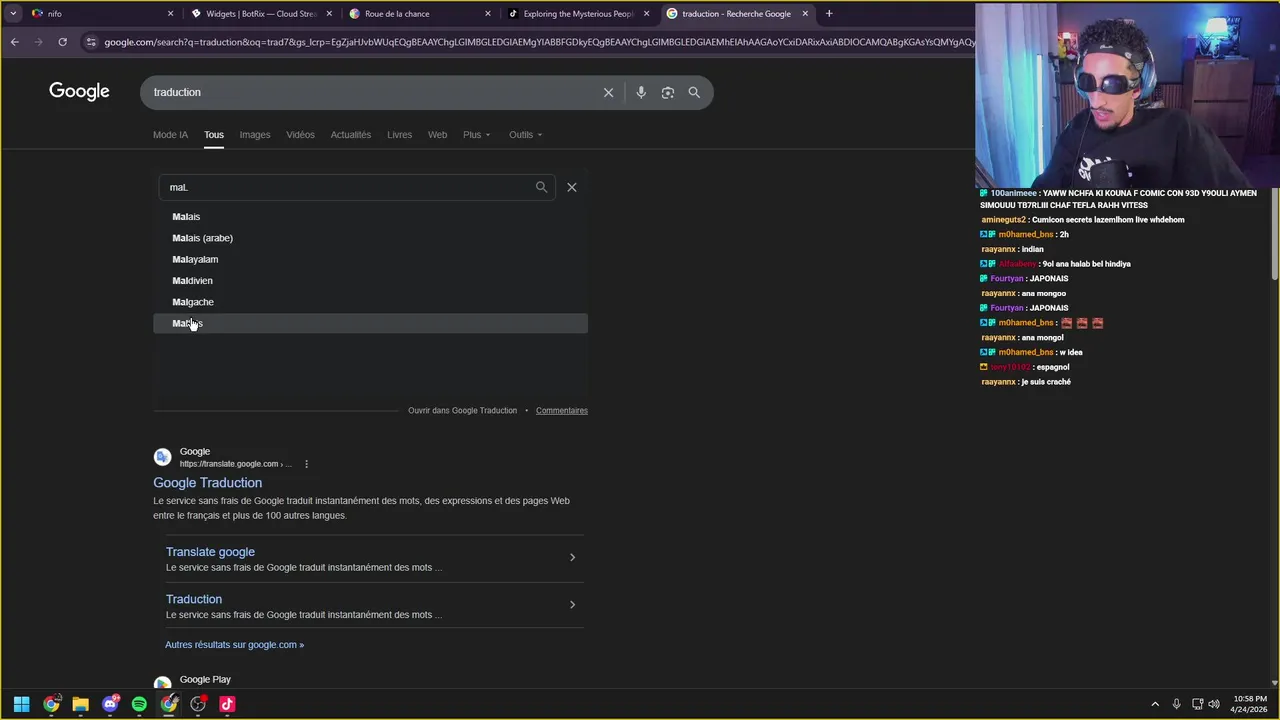Click the network tray icon
The height and width of the screenshot is (720, 1280).
[x=1197, y=704]
